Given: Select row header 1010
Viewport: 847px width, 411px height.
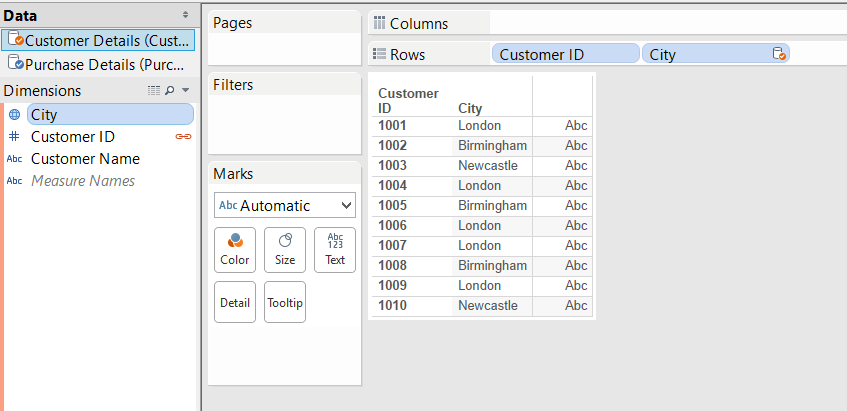Looking at the screenshot, I should [x=392, y=306].
